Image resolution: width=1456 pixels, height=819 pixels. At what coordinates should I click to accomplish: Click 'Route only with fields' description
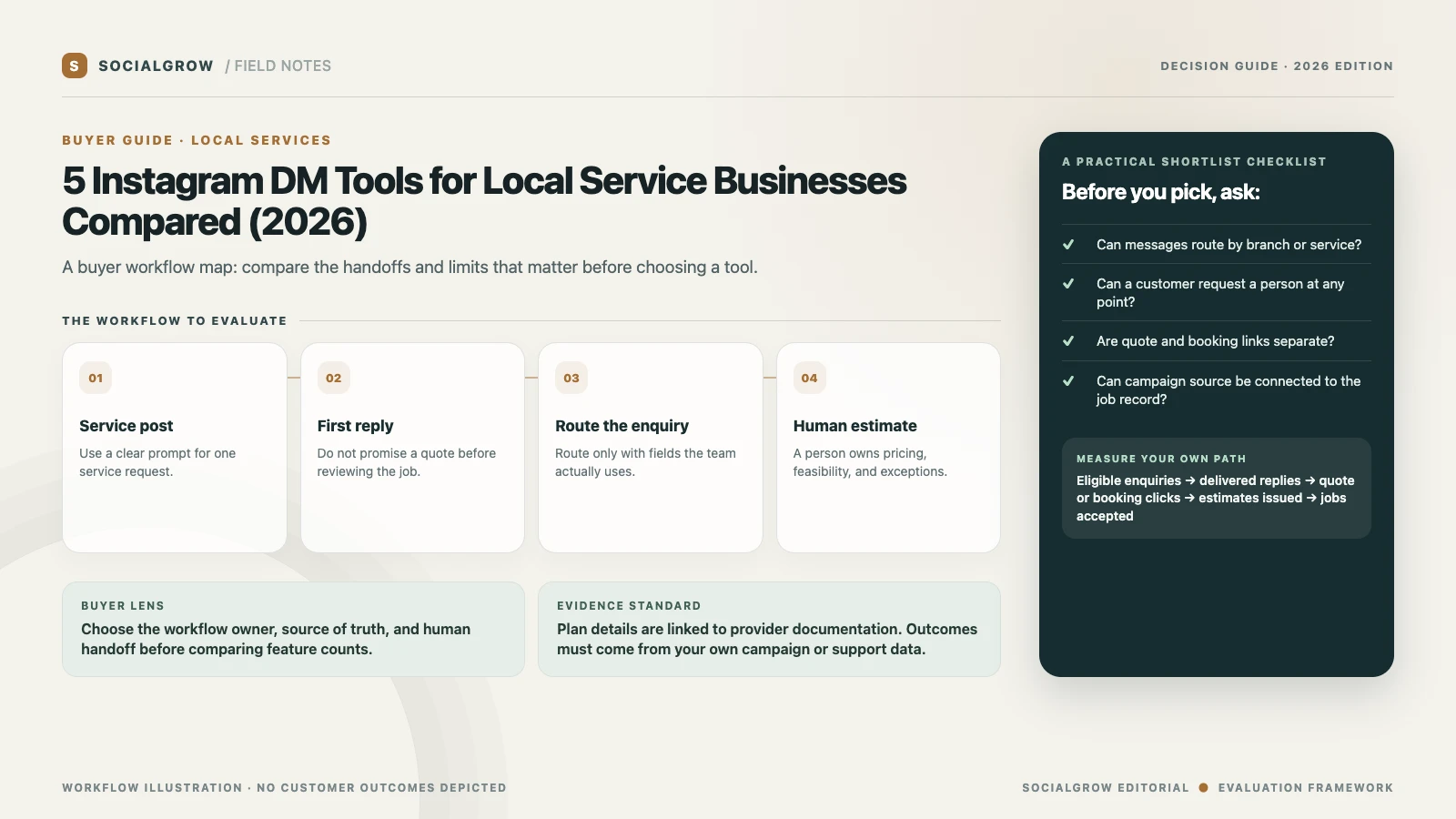coord(645,462)
